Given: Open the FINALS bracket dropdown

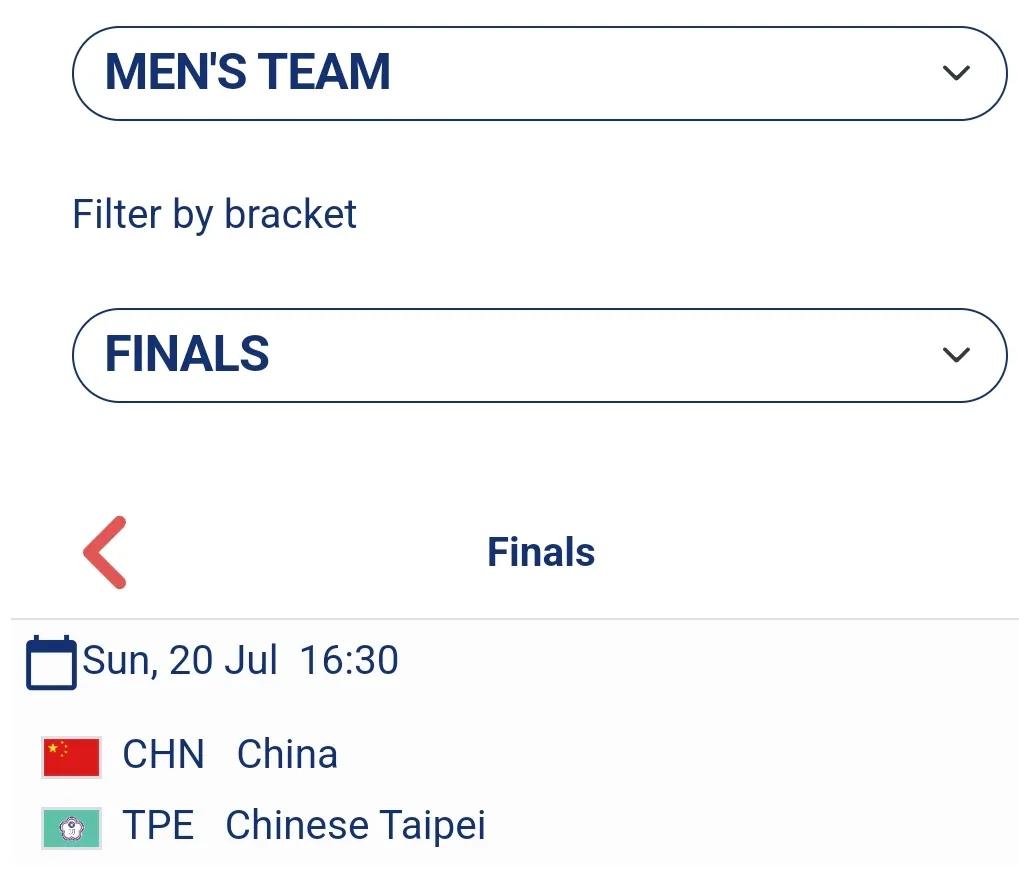Looking at the screenshot, I should [x=539, y=356].
